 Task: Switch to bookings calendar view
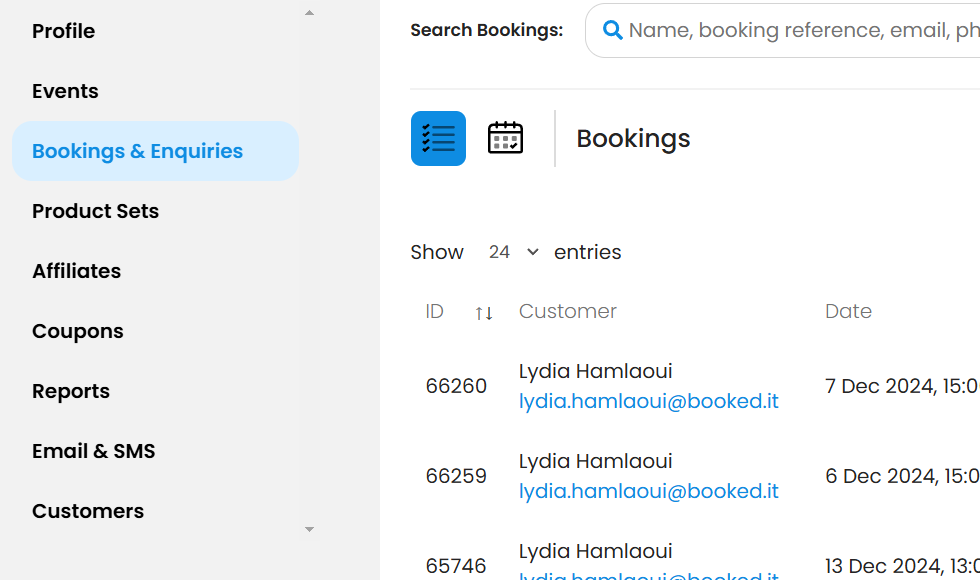click(505, 138)
